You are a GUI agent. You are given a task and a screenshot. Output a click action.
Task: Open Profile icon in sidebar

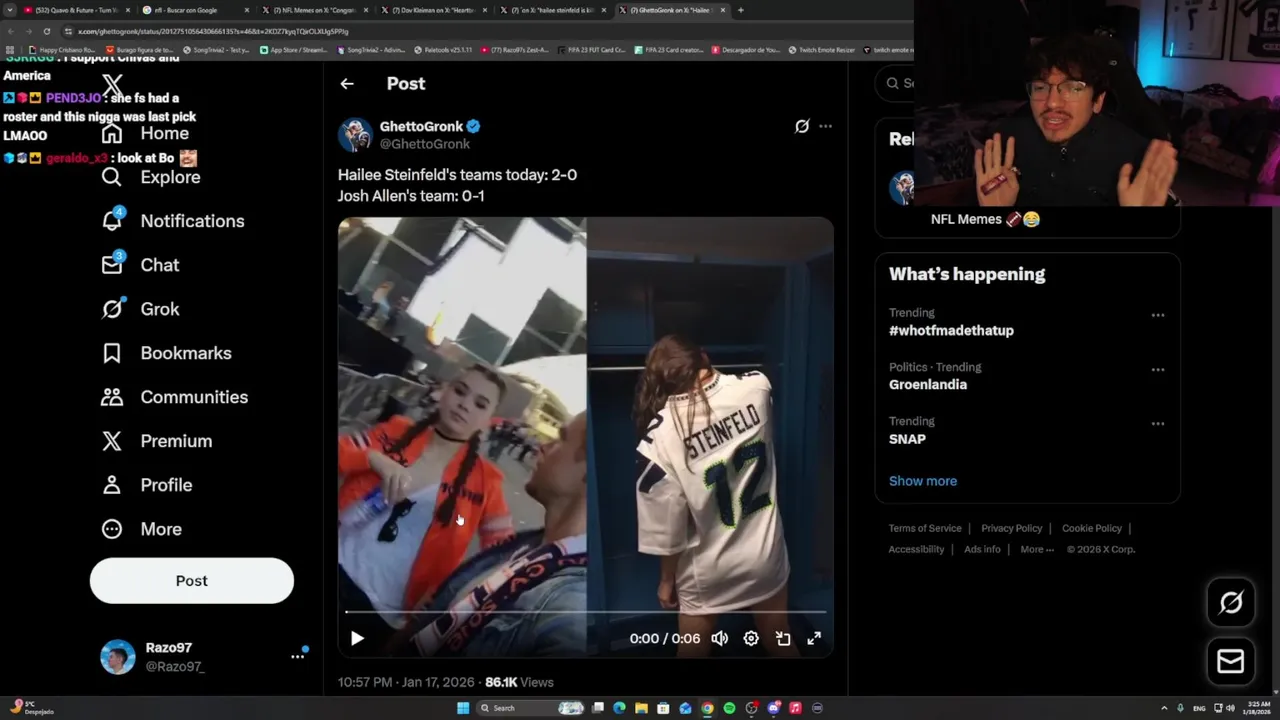click(112, 485)
